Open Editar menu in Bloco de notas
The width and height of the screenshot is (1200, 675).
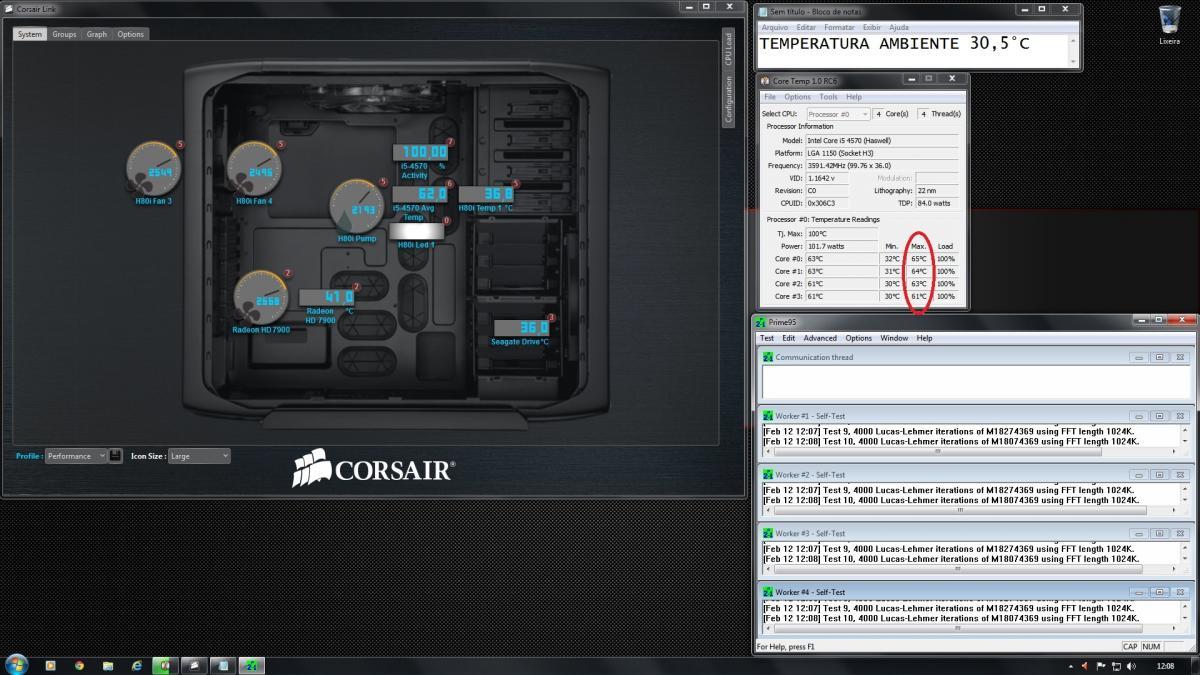click(806, 27)
